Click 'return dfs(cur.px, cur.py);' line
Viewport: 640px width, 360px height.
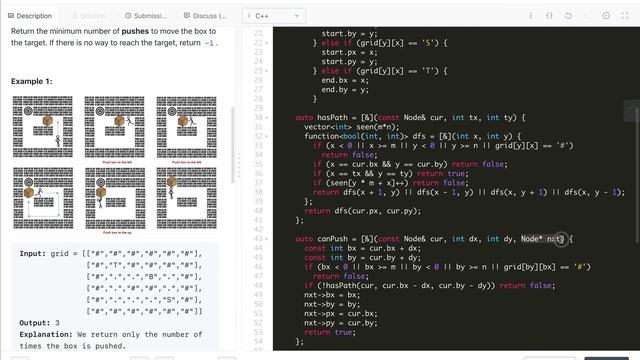(x=362, y=211)
